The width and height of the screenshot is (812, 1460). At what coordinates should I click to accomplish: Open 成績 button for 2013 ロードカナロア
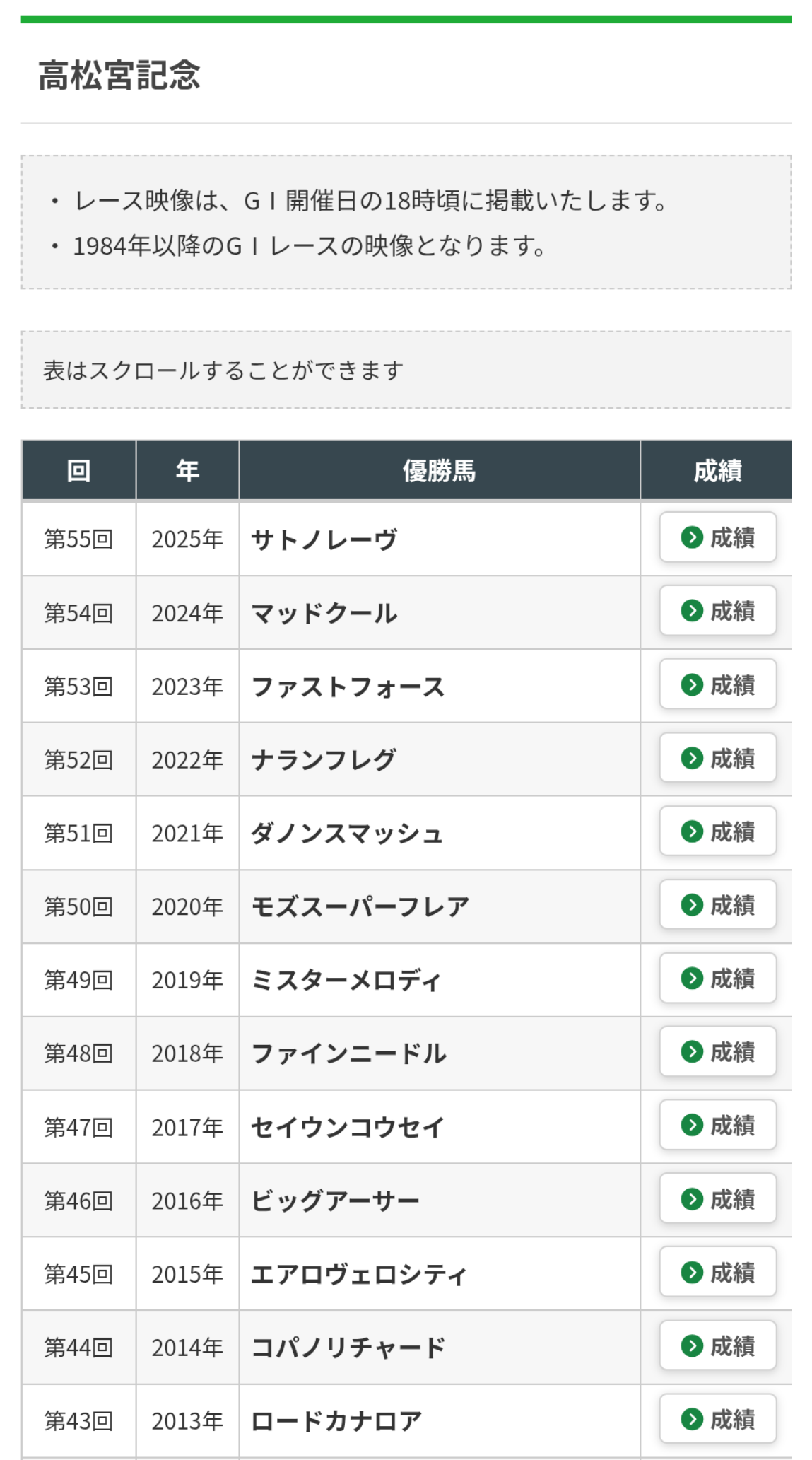pyautogui.click(x=717, y=1419)
